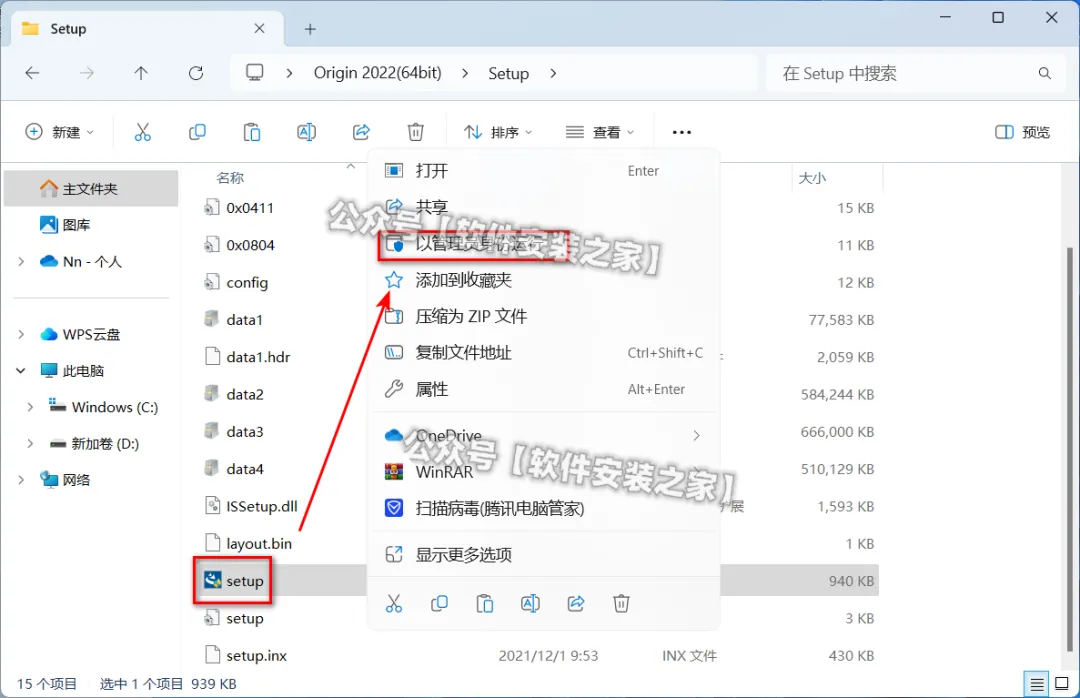Screen dimensions: 1080x698
Task: Go up one folder level
Action: coord(141,73)
